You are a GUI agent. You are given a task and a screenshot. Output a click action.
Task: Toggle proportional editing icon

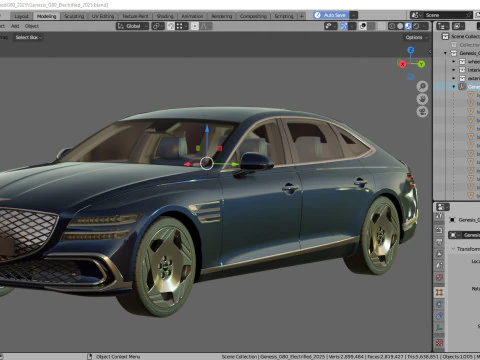click(195, 26)
